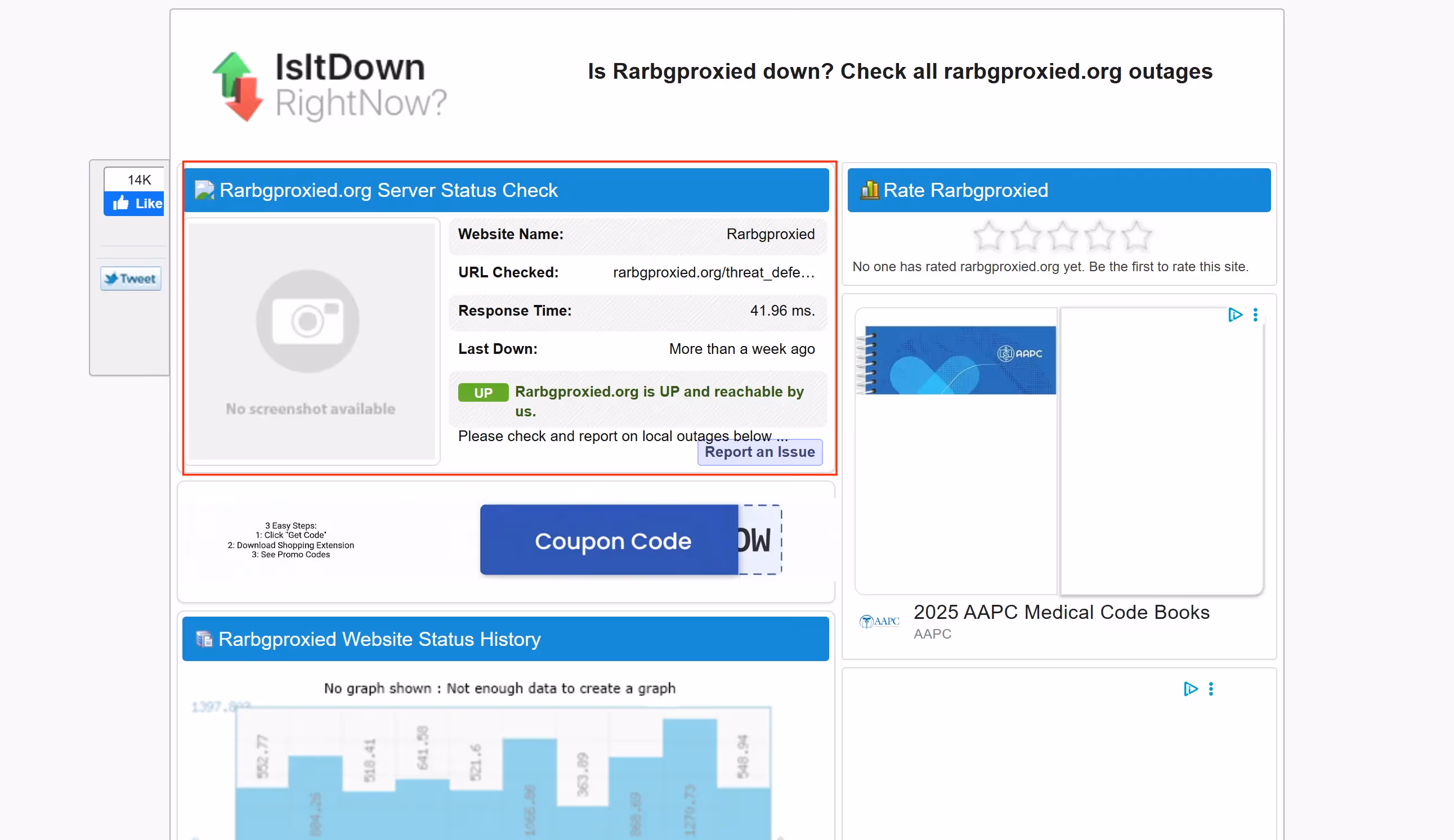Click the IsItDownRightNow logo
The image size is (1454, 840).
(x=329, y=86)
